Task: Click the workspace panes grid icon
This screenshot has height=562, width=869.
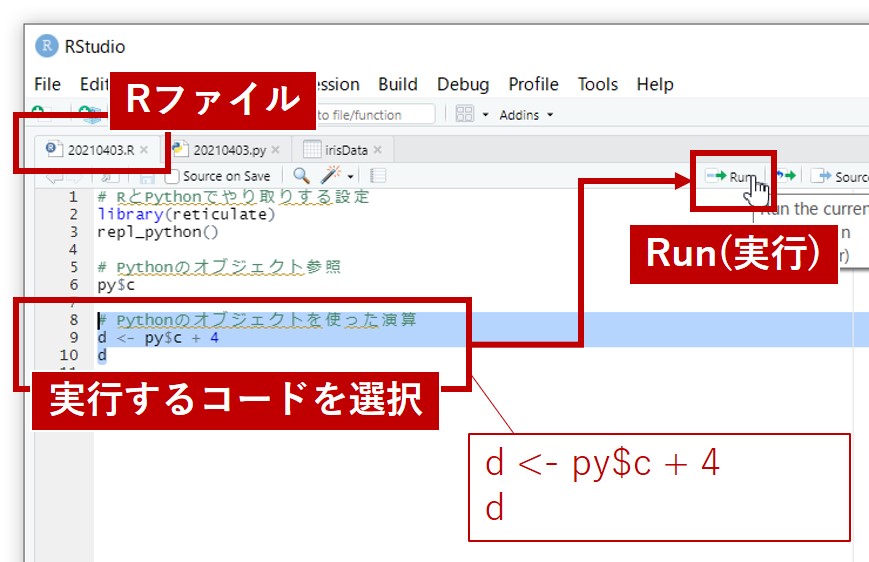Action: [x=464, y=115]
